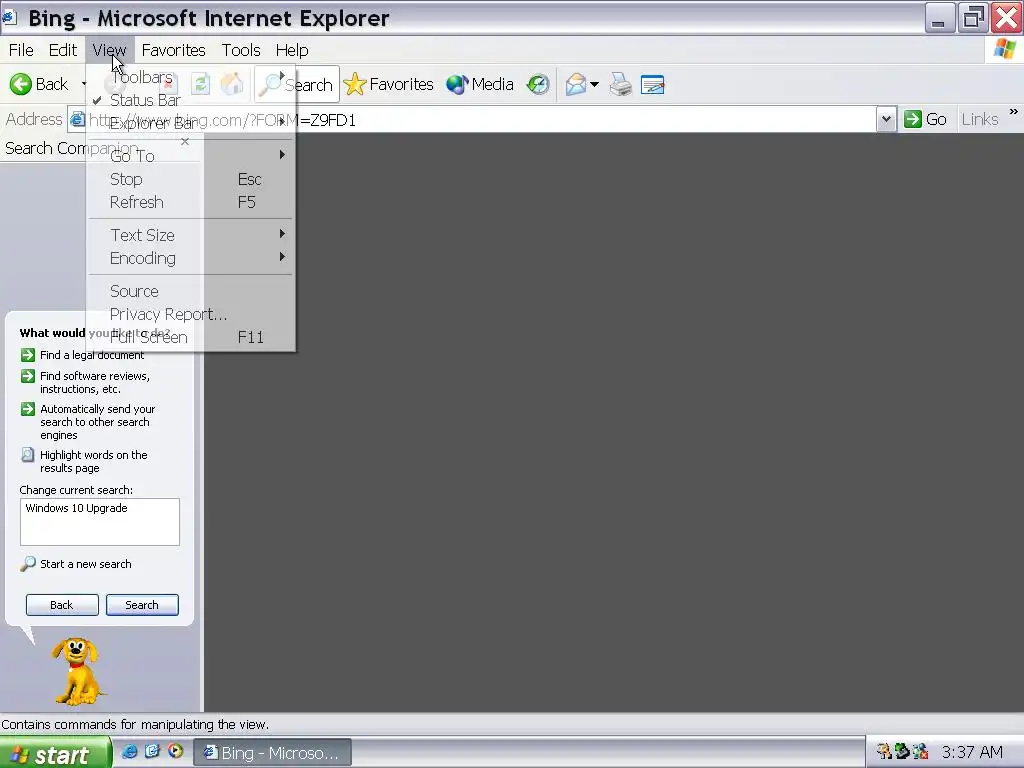The width and height of the screenshot is (1024, 768).
Task: Select Full Screen from View menu
Action: click(x=191, y=337)
